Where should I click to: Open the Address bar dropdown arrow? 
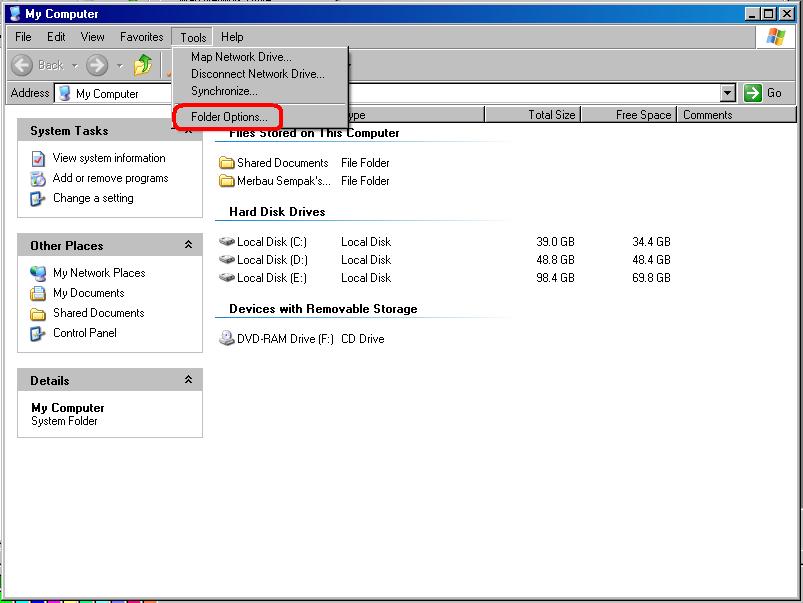pos(728,93)
